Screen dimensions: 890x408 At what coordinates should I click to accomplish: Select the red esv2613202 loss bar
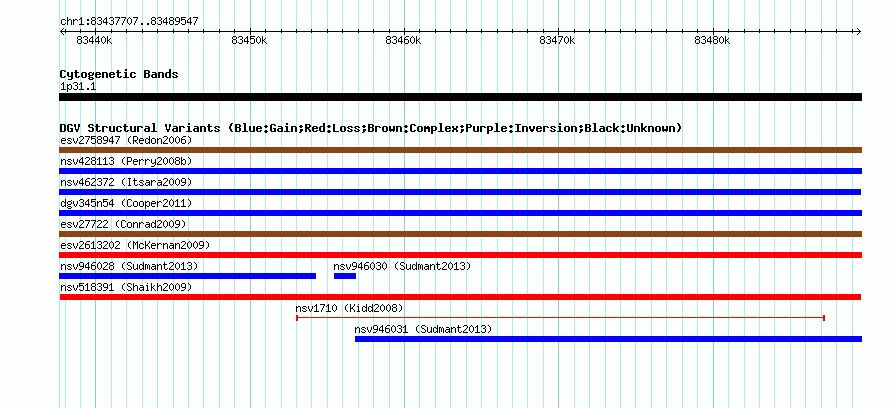[x=460, y=255]
